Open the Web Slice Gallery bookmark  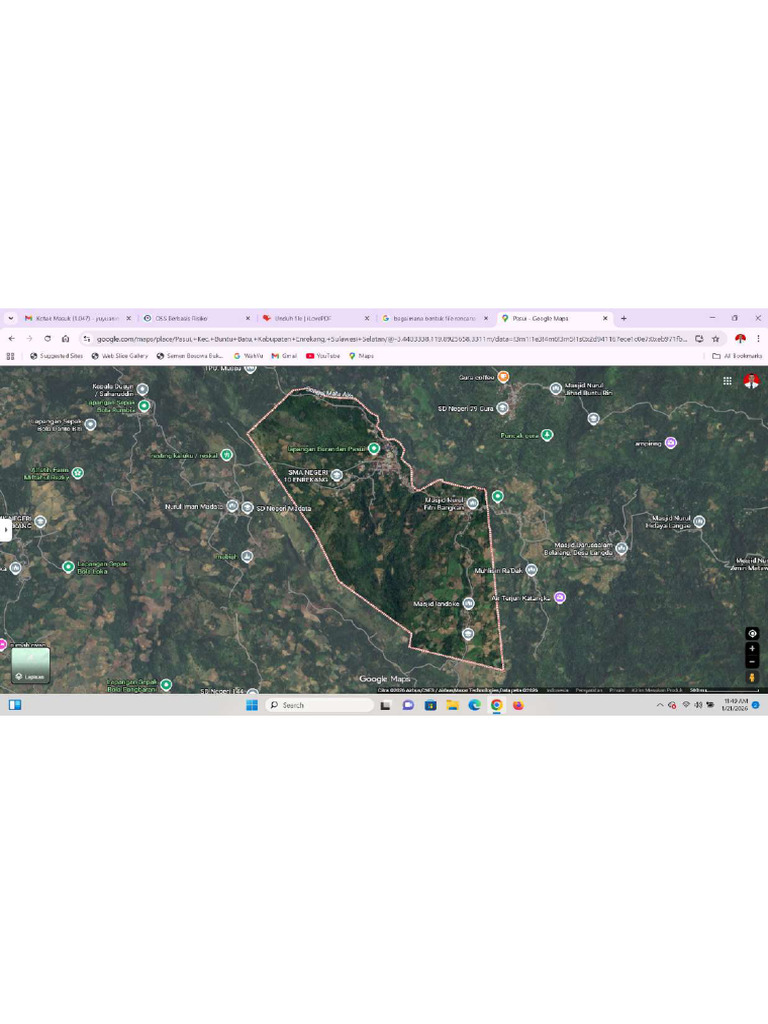pyautogui.click(x=120, y=356)
